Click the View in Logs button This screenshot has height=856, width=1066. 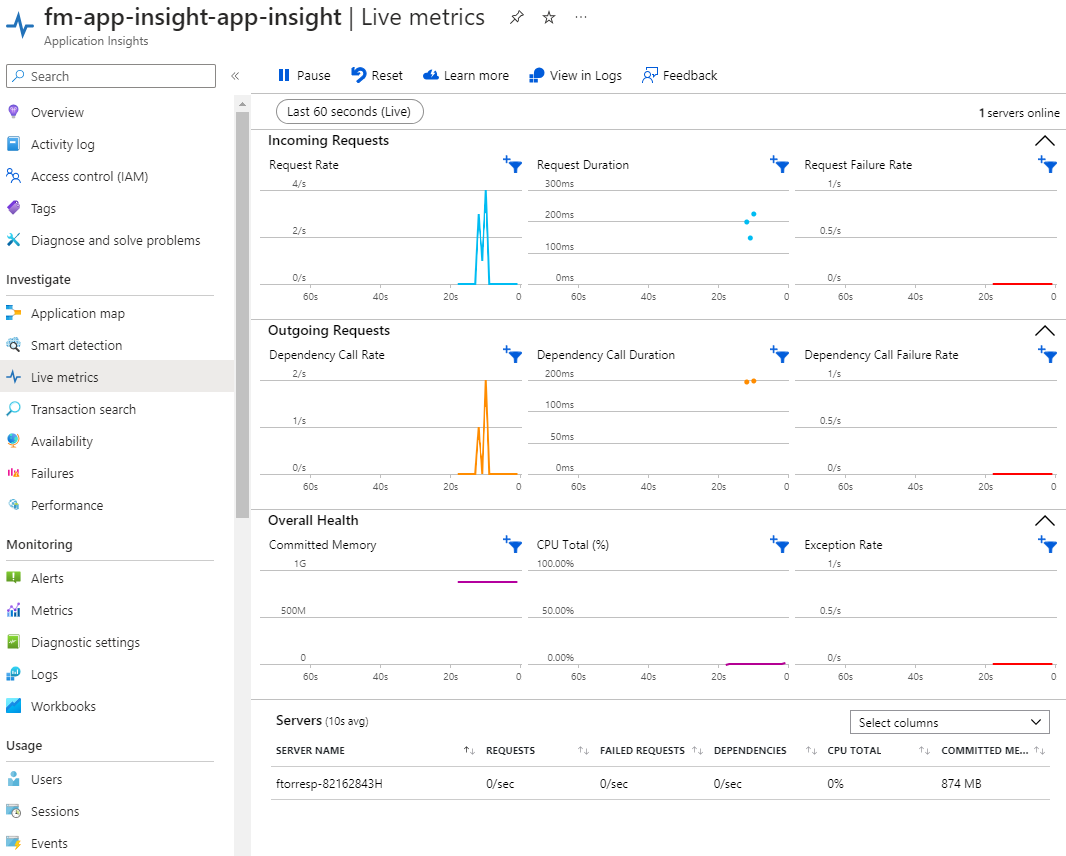pos(575,75)
